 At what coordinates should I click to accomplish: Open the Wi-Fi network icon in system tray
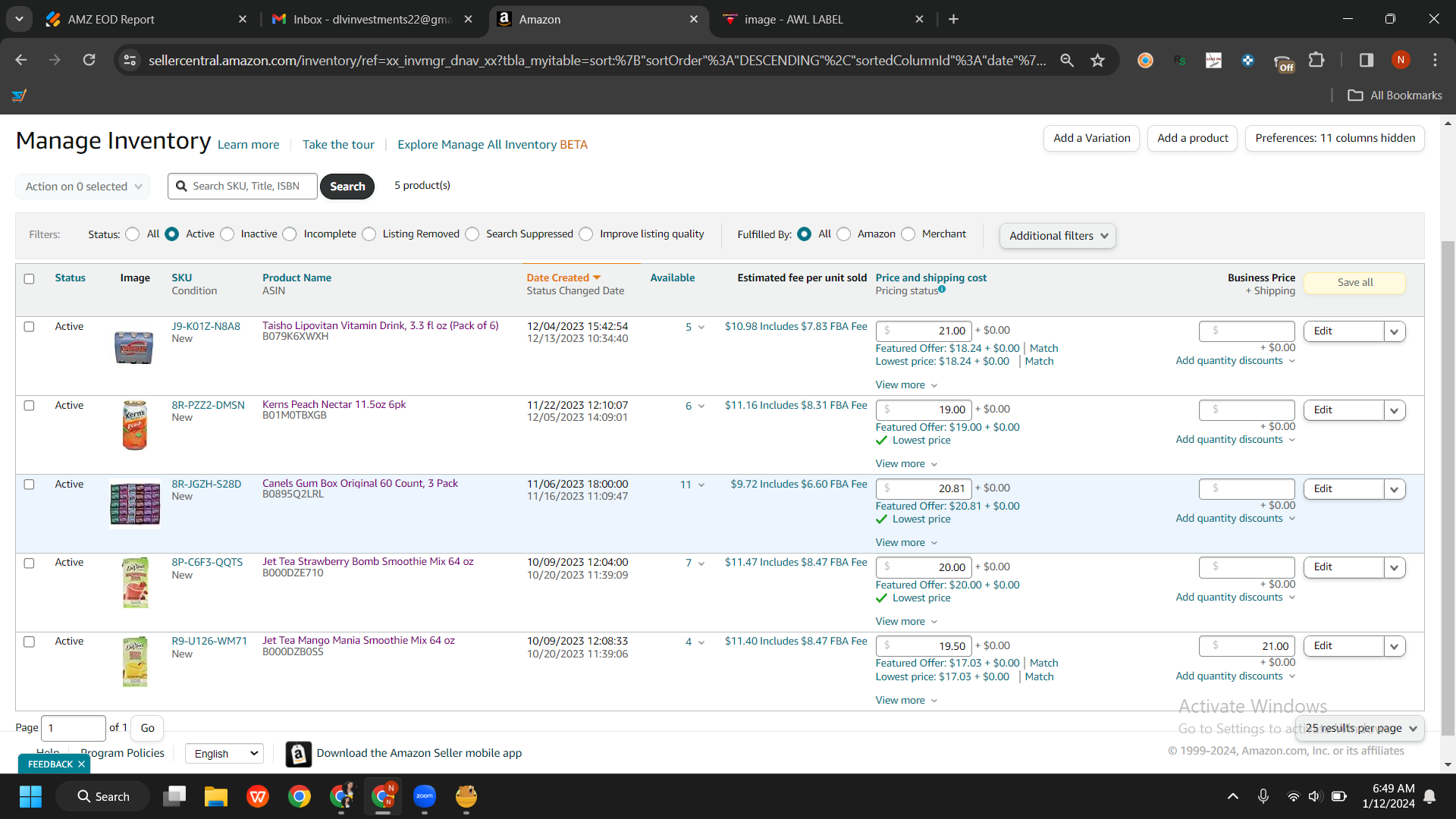(1293, 796)
